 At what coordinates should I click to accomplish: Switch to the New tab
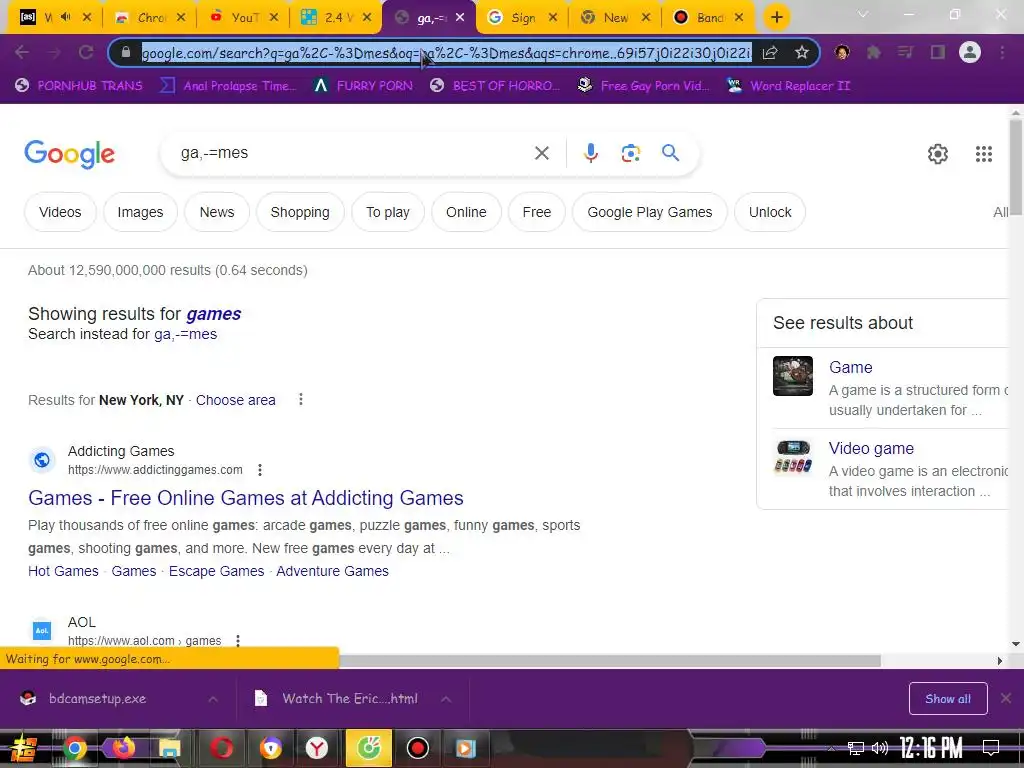(x=615, y=18)
